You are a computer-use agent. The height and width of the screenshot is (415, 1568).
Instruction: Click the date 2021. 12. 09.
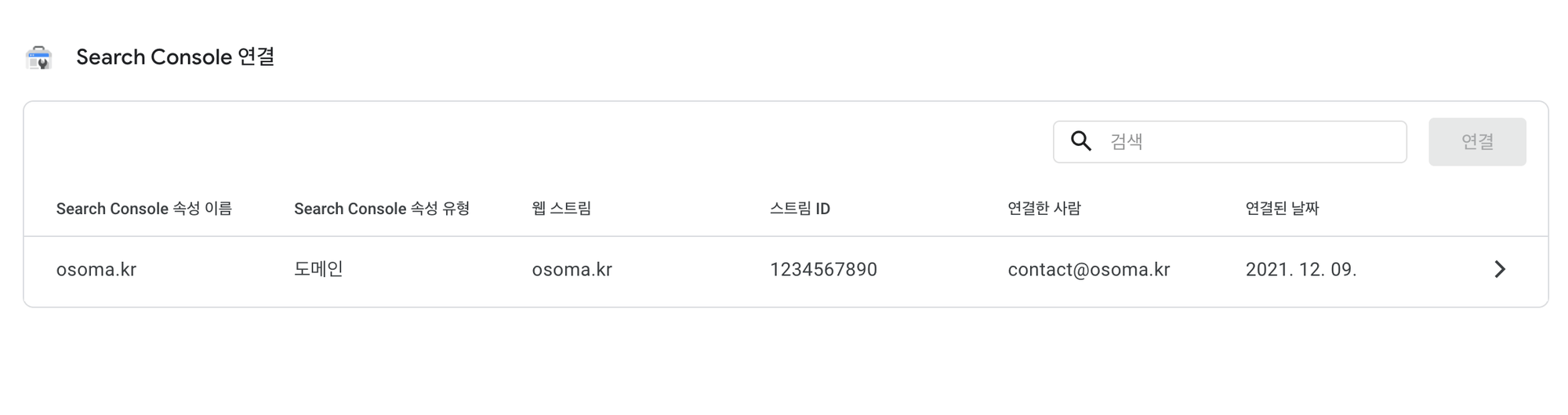tap(1301, 270)
